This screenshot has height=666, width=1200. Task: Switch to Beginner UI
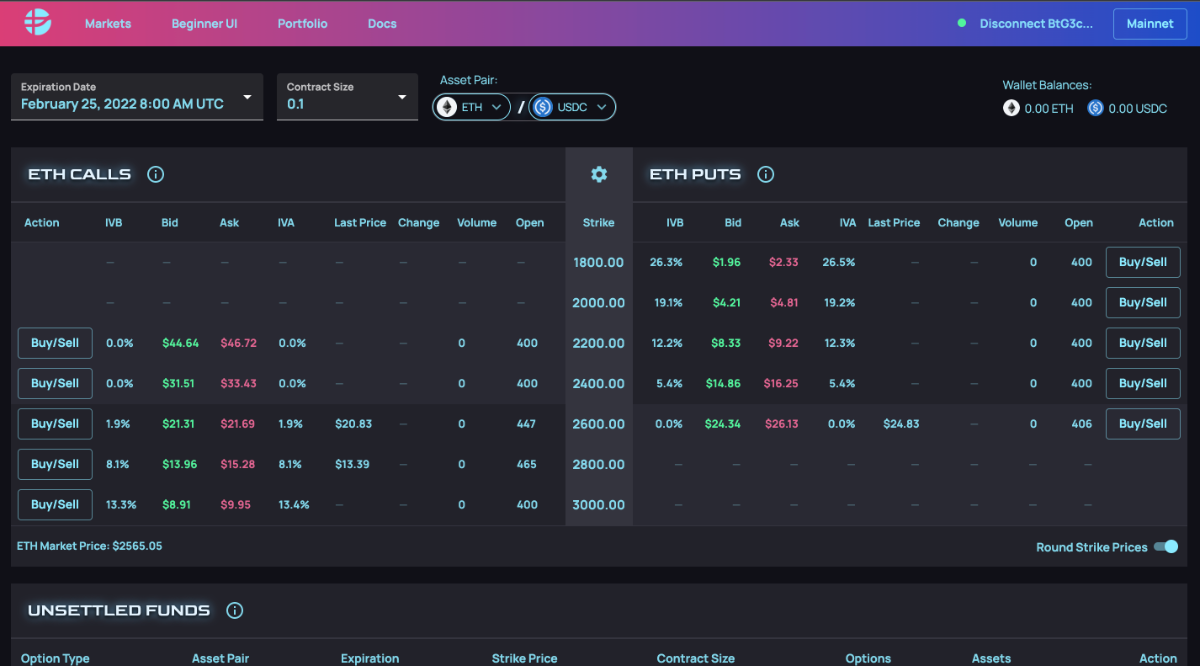204,23
